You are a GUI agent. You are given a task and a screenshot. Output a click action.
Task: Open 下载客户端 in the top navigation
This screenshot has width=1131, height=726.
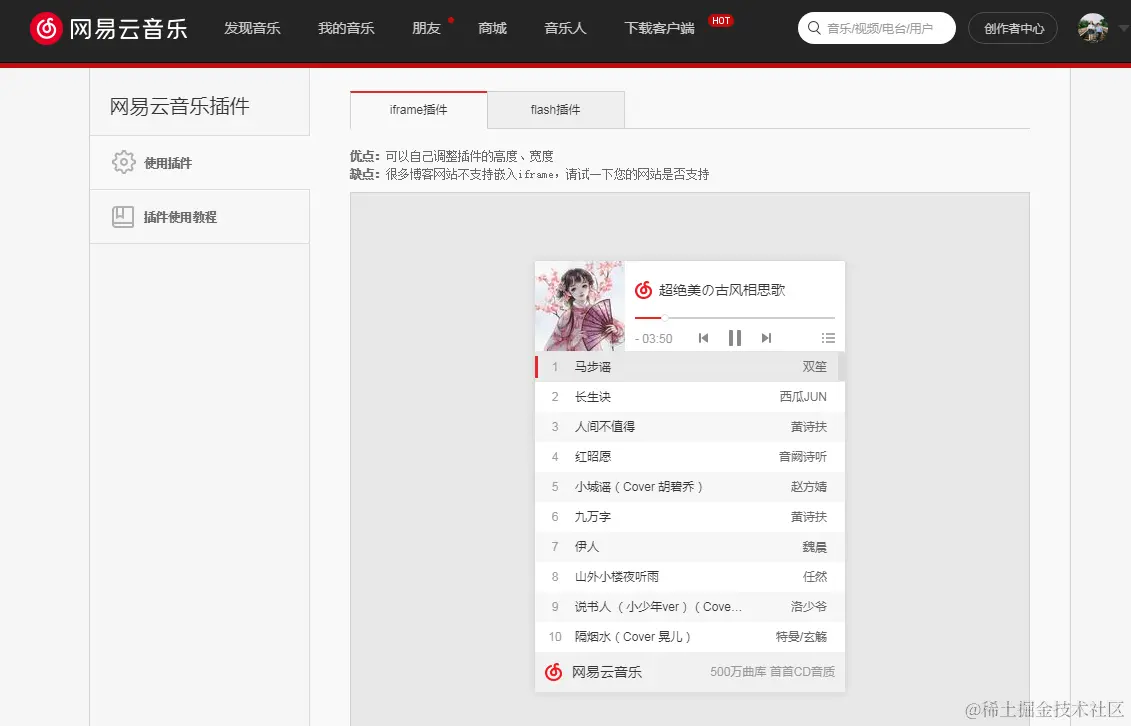pyautogui.click(x=659, y=28)
